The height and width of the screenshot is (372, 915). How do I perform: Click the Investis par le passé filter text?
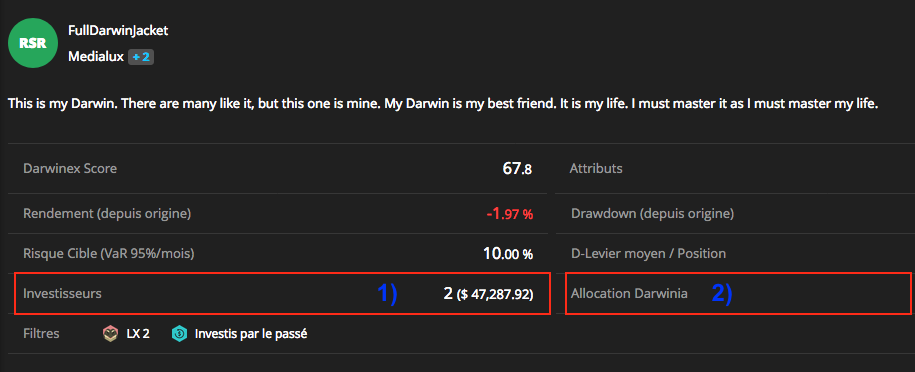coord(251,334)
